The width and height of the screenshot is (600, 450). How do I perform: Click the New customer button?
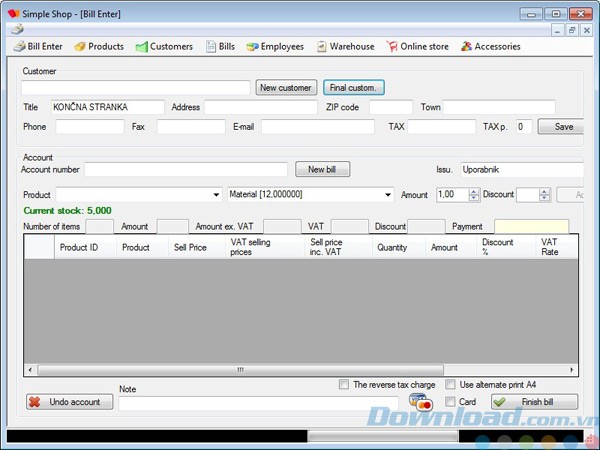click(286, 88)
